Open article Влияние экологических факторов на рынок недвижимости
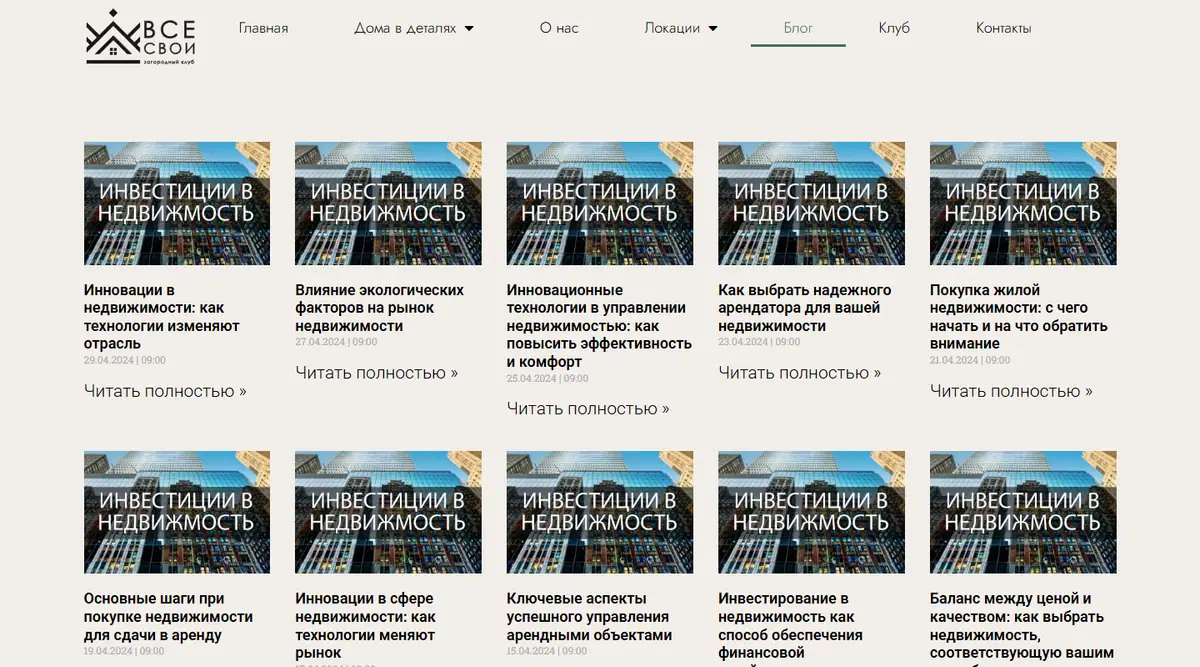The height and width of the screenshot is (667, 1200). [x=380, y=308]
